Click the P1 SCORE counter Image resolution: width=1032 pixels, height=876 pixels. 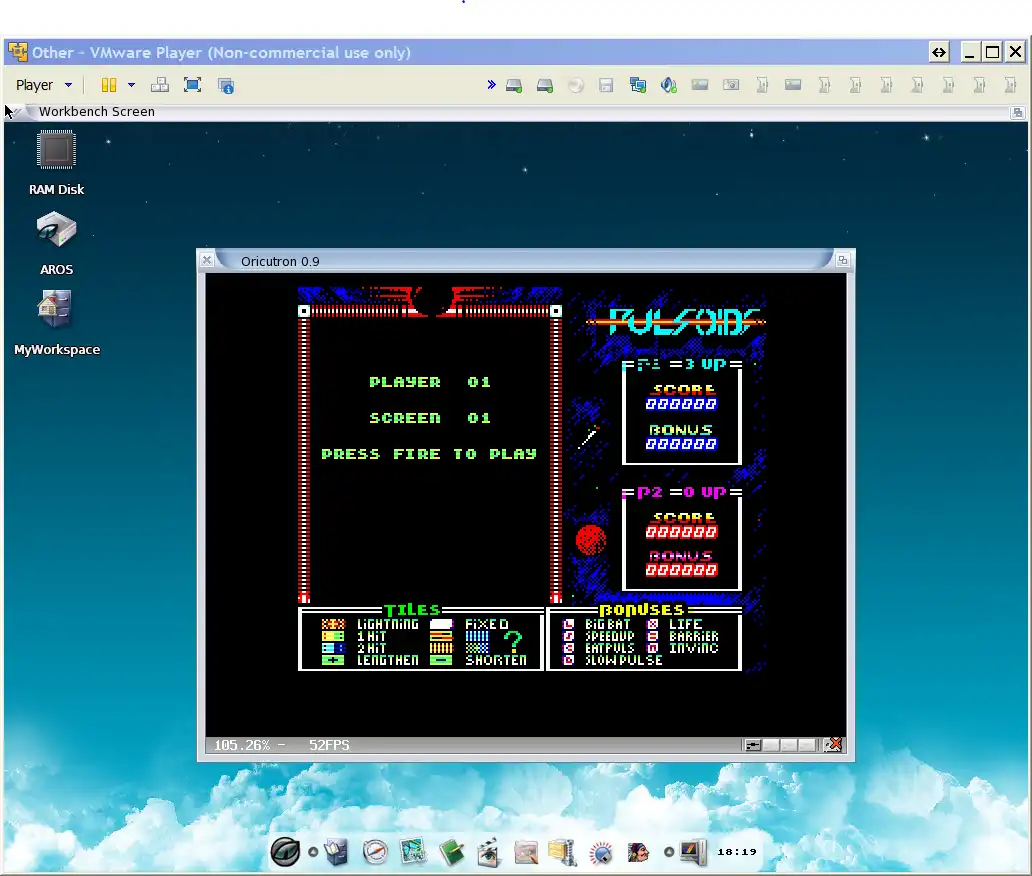coord(681,404)
